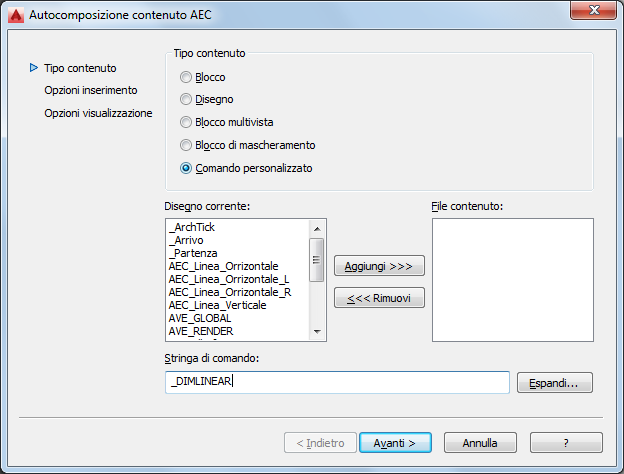This screenshot has height=474, width=624.
Task: Select Blocco di mascheramento radio button
Action: pos(186,145)
